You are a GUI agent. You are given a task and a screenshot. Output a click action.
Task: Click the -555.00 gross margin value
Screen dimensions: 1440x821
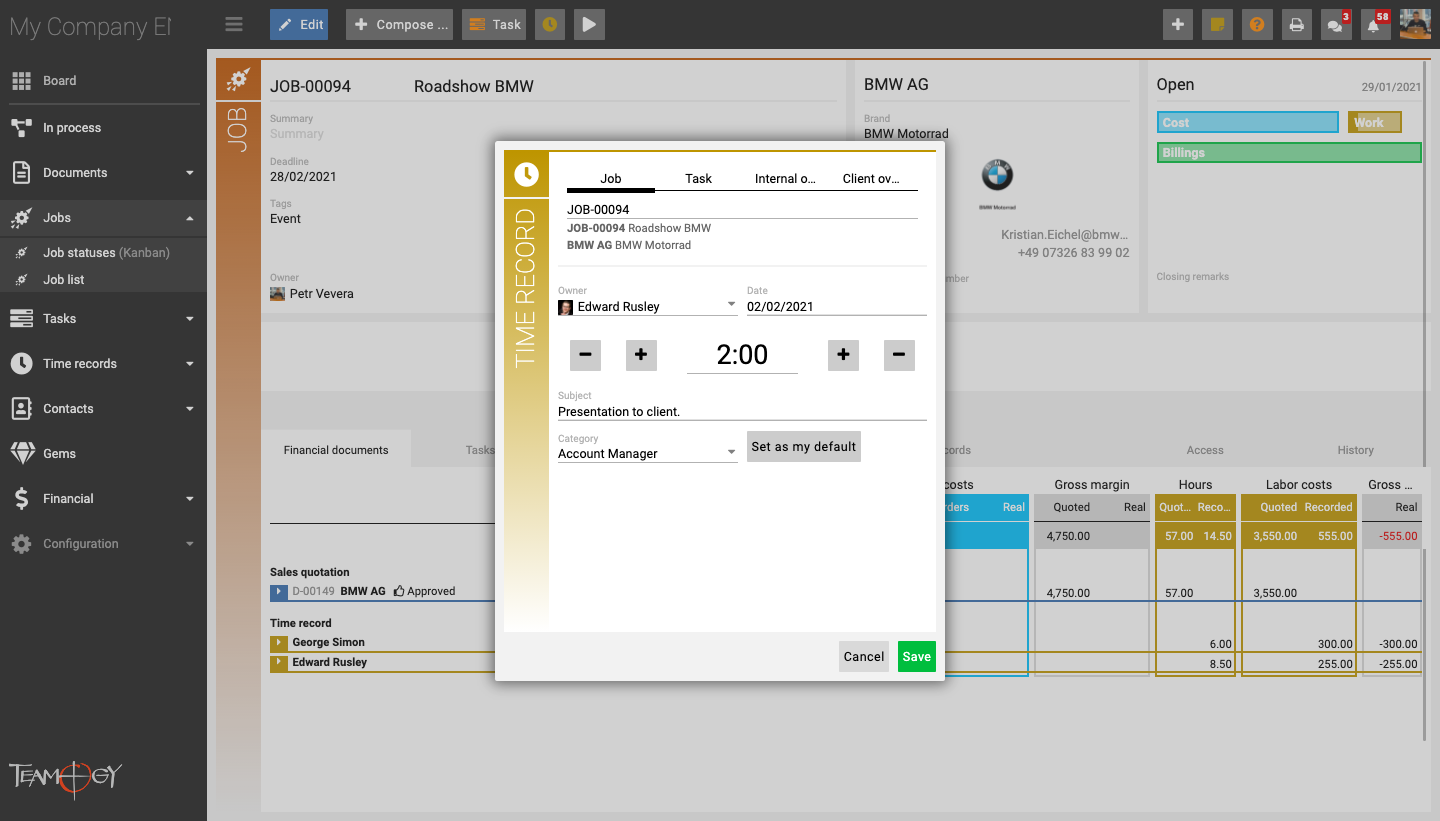click(1397, 536)
